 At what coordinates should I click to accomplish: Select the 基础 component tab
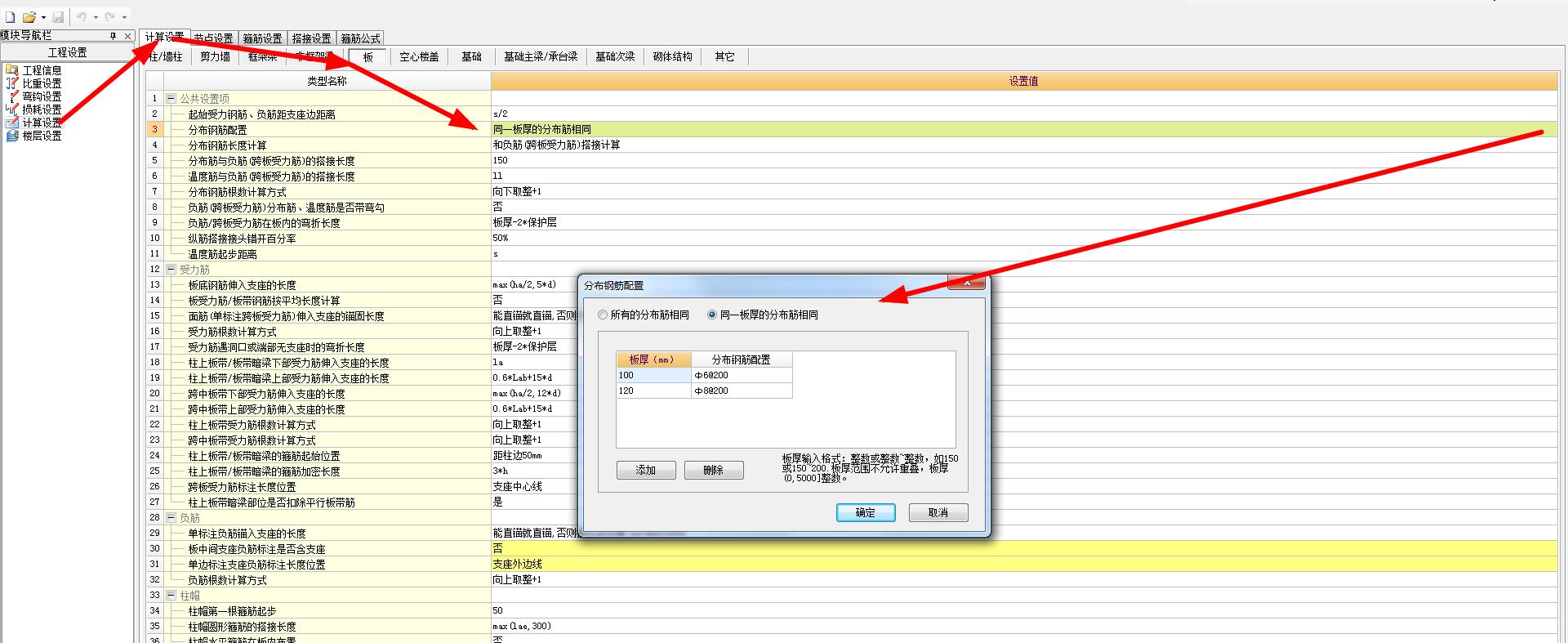point(471,57)
